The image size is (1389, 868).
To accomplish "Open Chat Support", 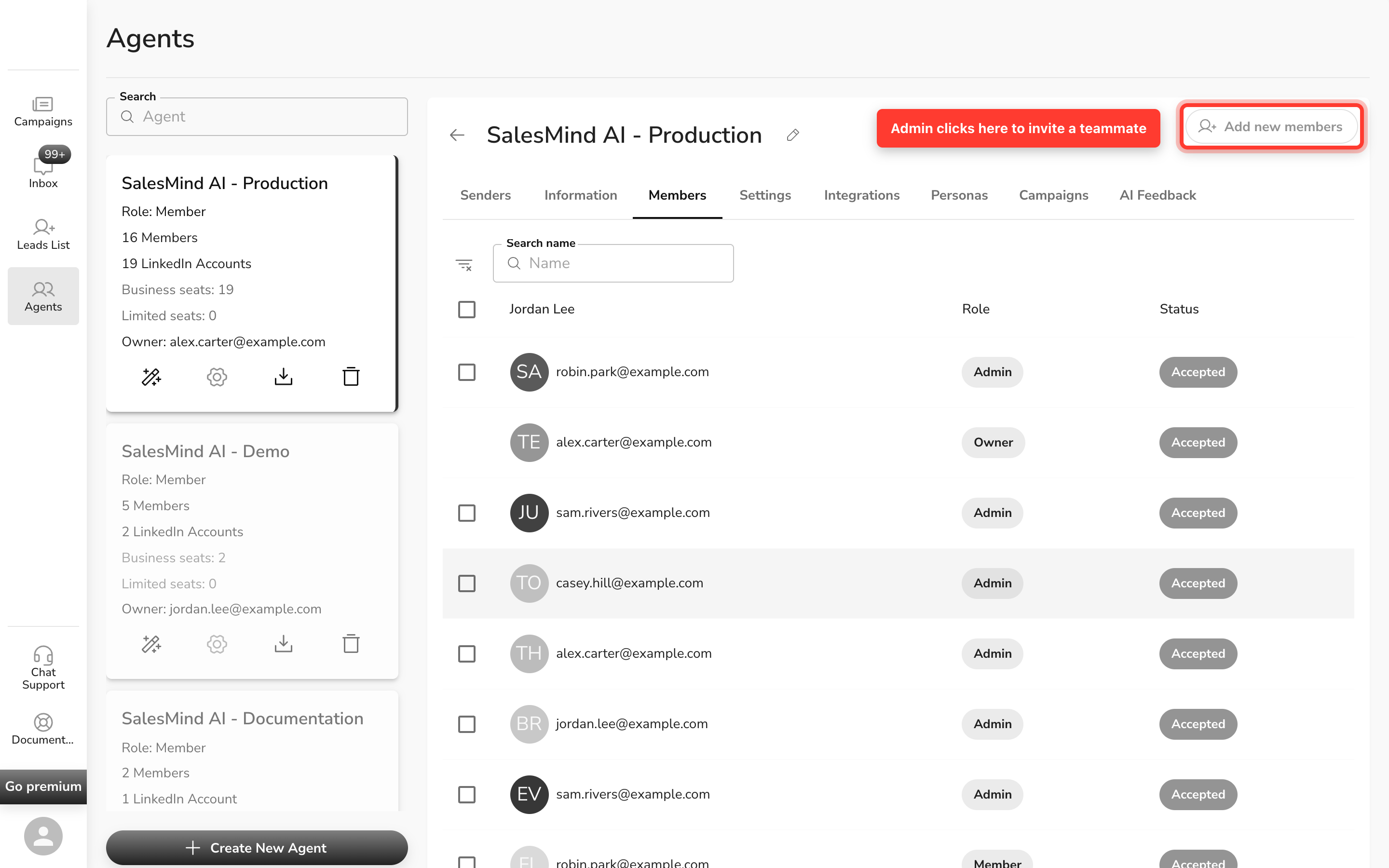I will click(43, 668).
